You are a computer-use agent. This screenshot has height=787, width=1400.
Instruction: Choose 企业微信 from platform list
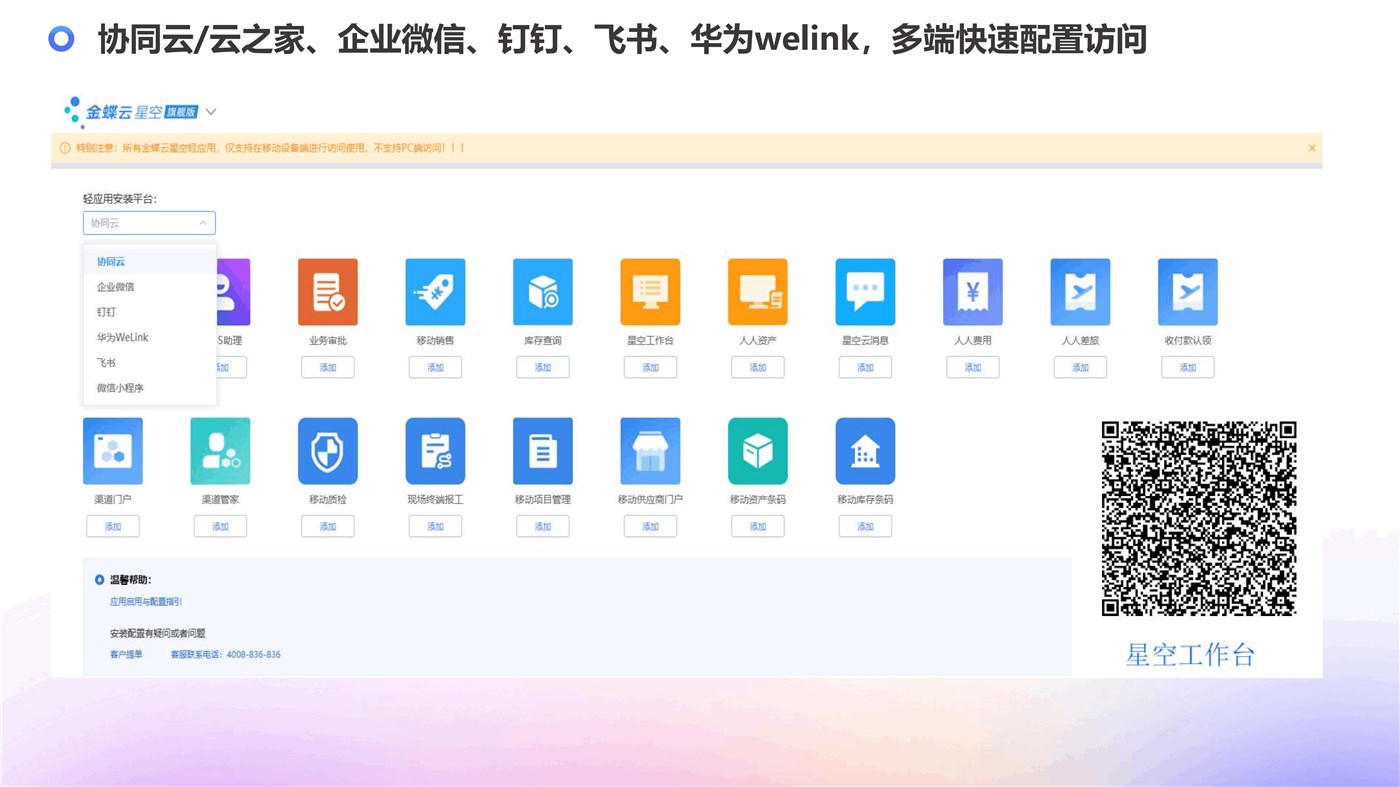click(150, 287)
